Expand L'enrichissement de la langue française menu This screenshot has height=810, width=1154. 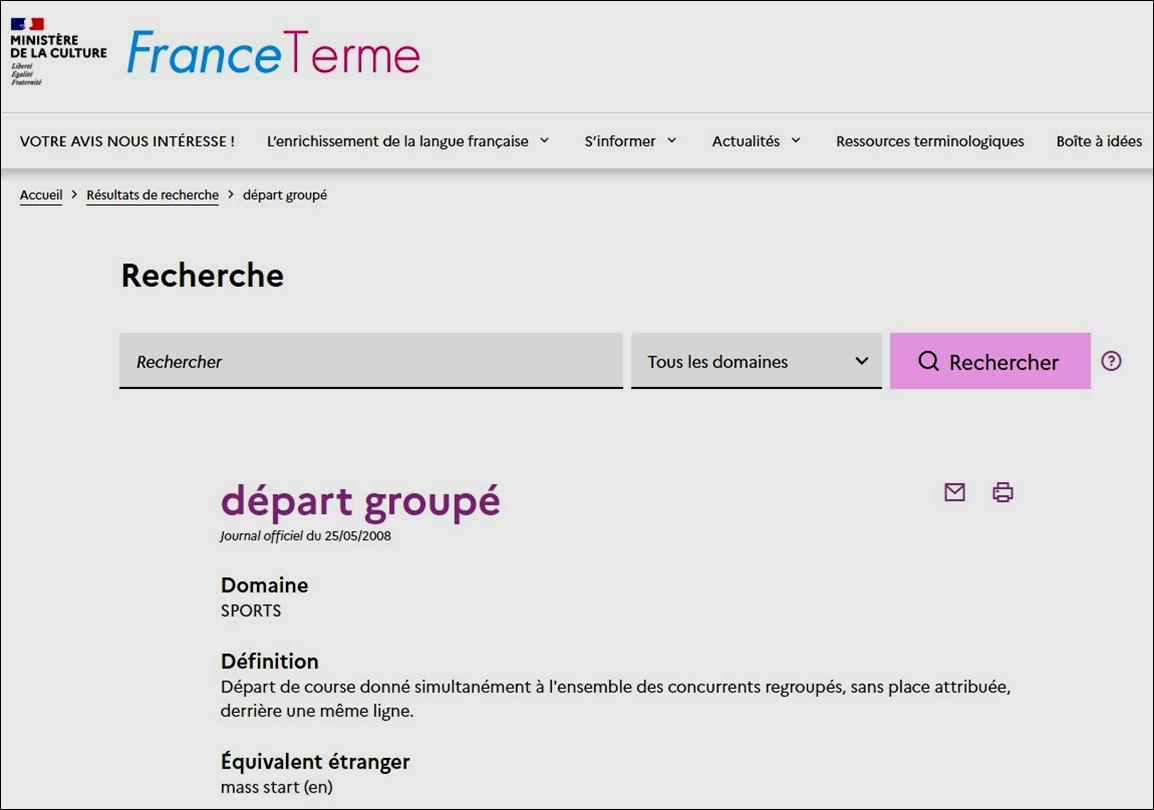coord(408,141)
